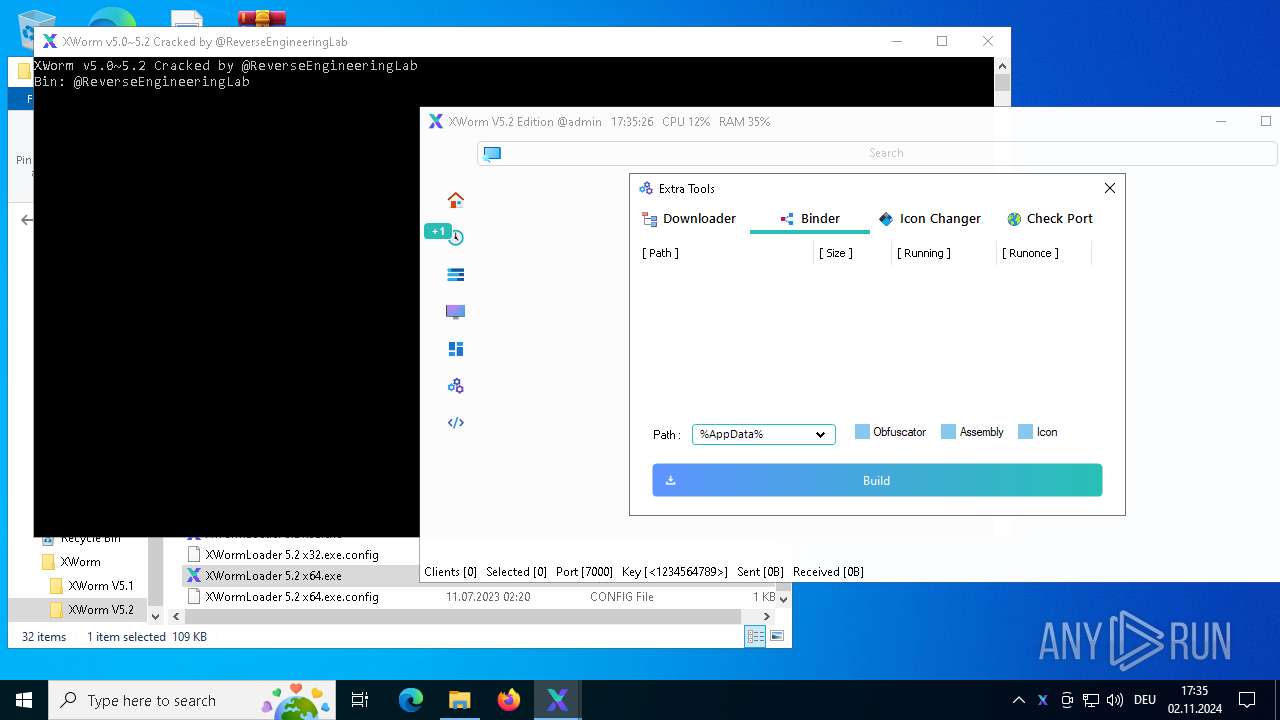Image resolution: width=1280 pixels, height=720 pixels.
Task: Open the Check Port tab
Action: 1049,218
